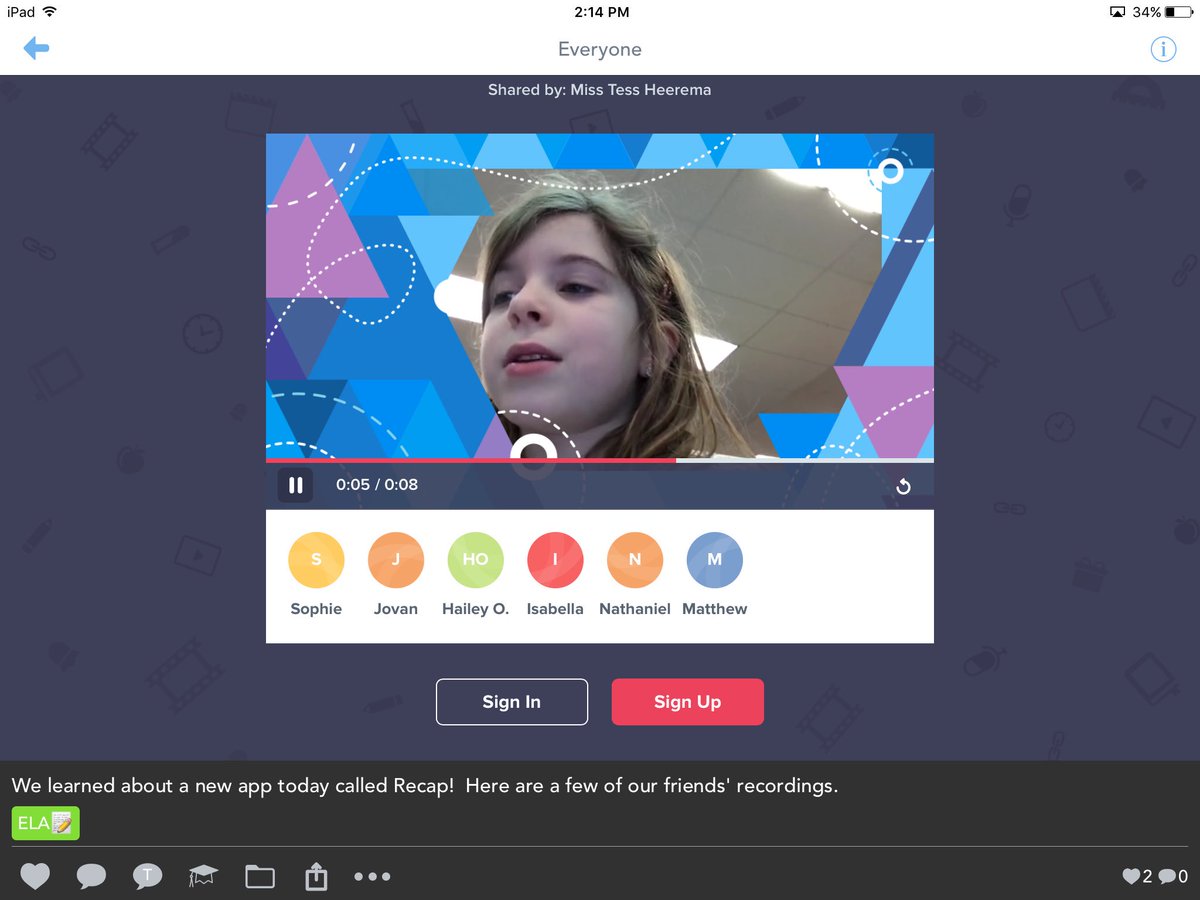Share the recording using the export icon
The height and width of the screenshot is (900, 1200).
(315, 876)
